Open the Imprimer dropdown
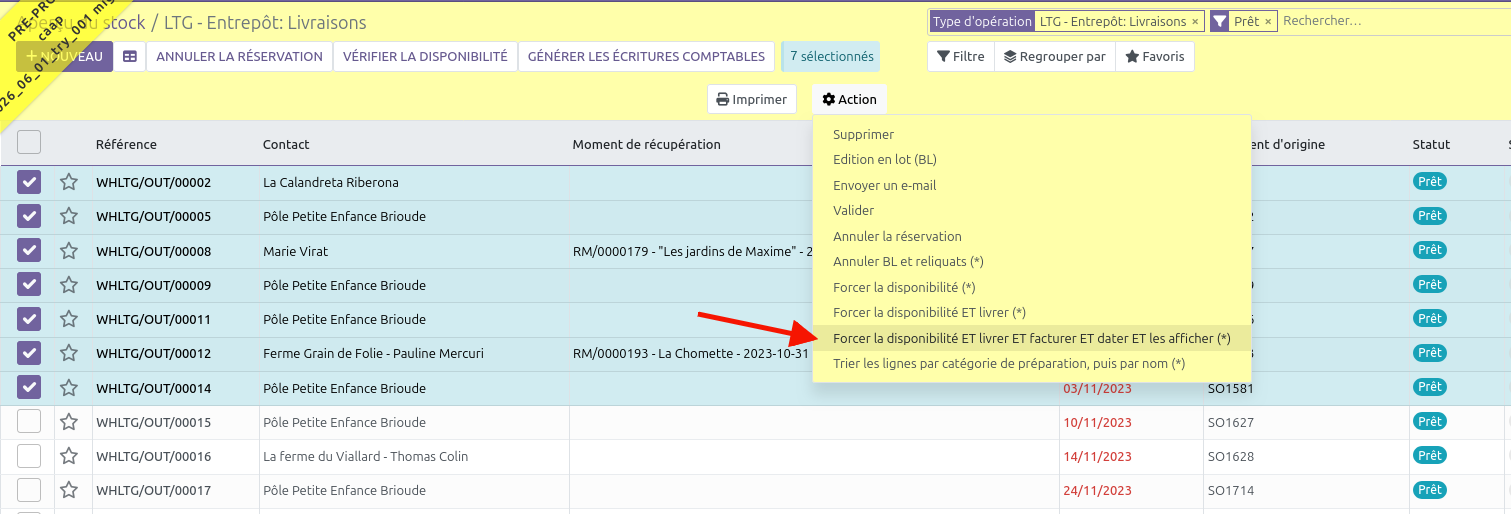The width and height of the screenshot is (1511, 514). (x=752, y=99)
